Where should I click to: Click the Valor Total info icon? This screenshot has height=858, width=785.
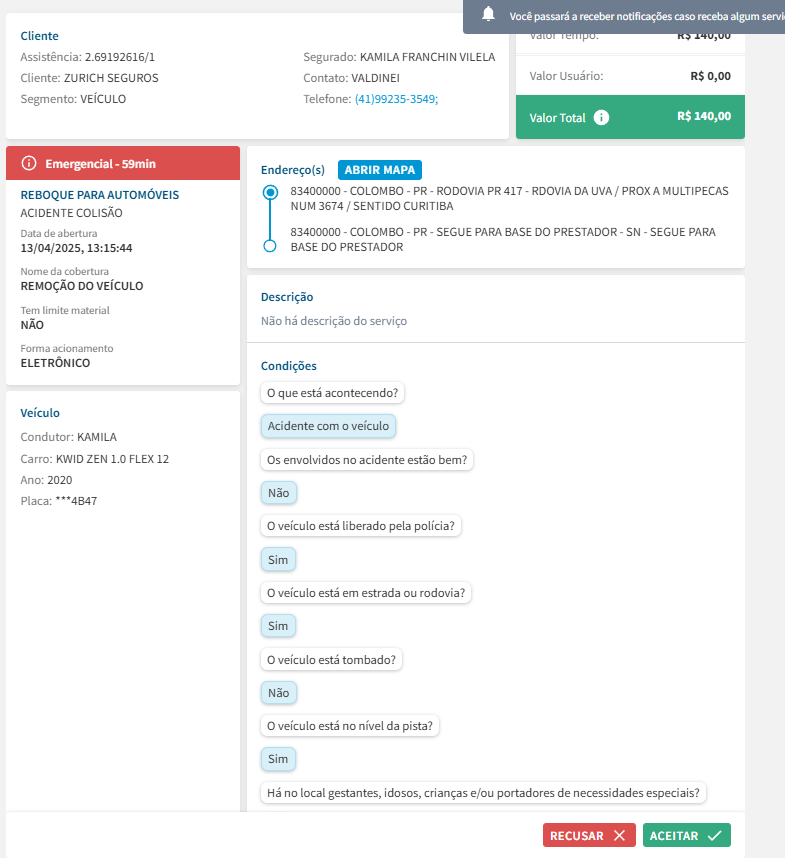601,117
